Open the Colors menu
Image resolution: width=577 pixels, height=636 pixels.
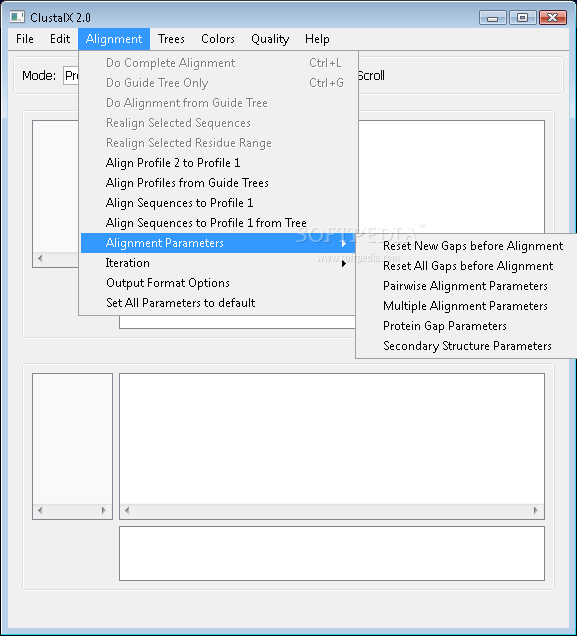(218, 39)
